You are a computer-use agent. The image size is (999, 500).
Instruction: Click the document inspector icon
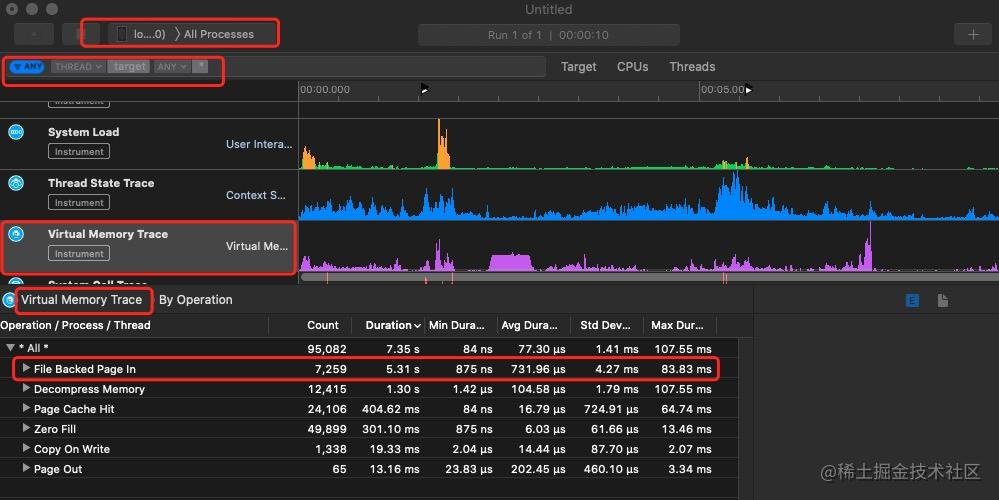(943, 300)
